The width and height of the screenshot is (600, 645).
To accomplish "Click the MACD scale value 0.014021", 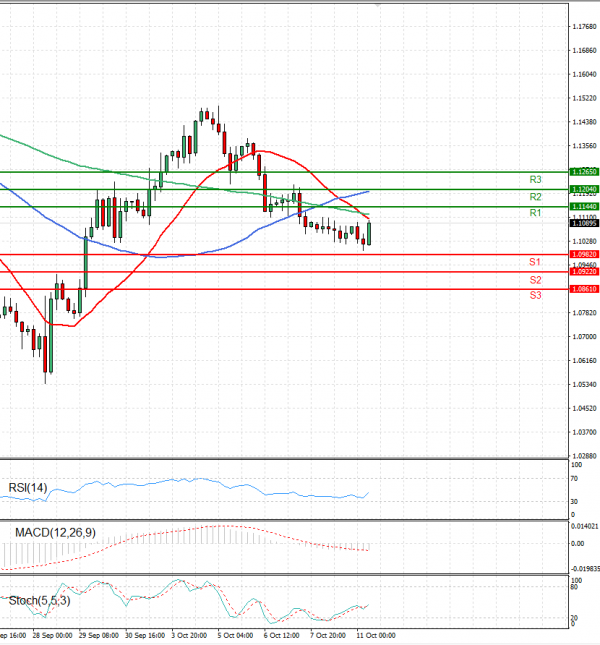I will click(x=585, y=526).
